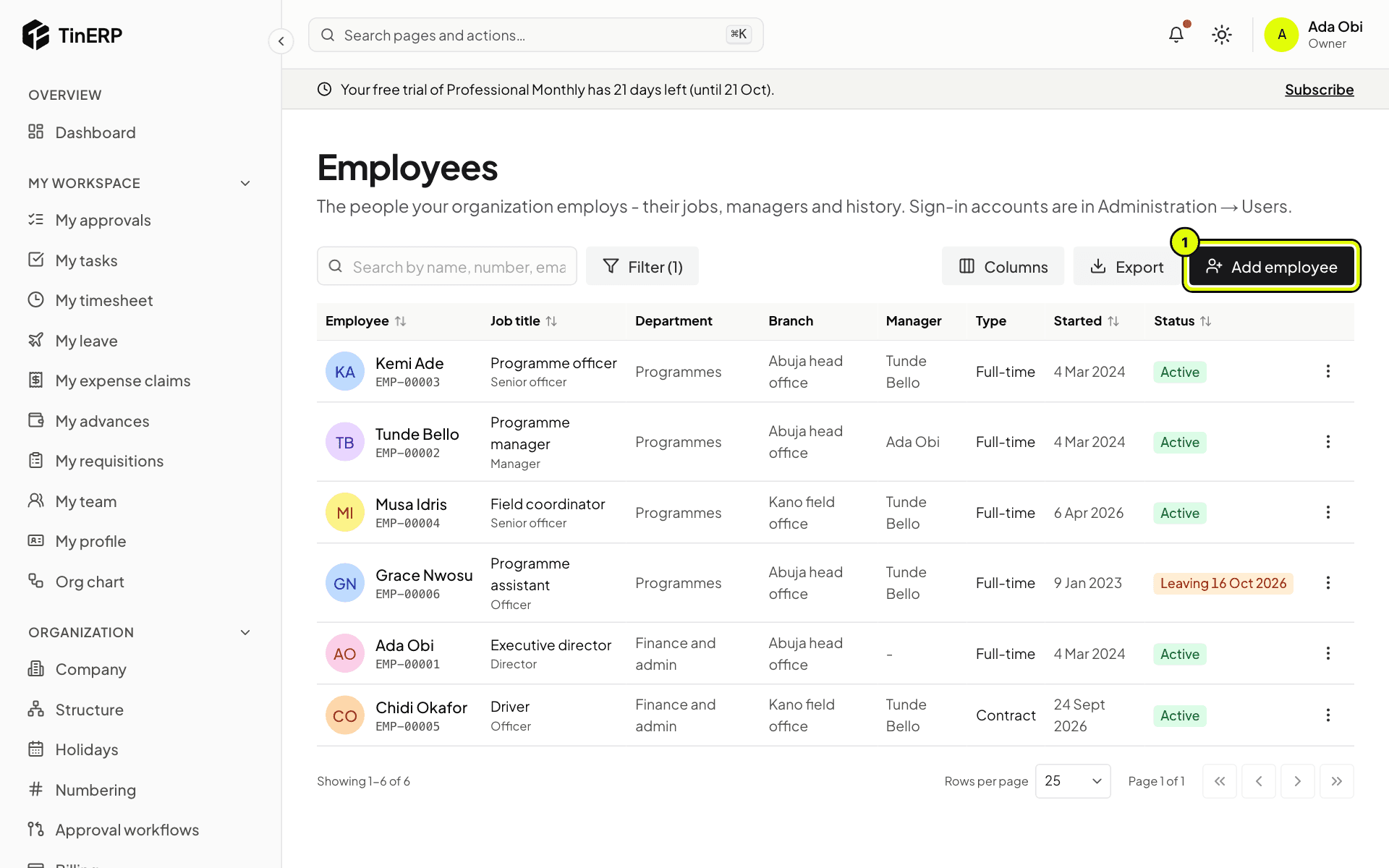Open row actions for Ada Obi
1389x868 pixels.
(1328, 653)
